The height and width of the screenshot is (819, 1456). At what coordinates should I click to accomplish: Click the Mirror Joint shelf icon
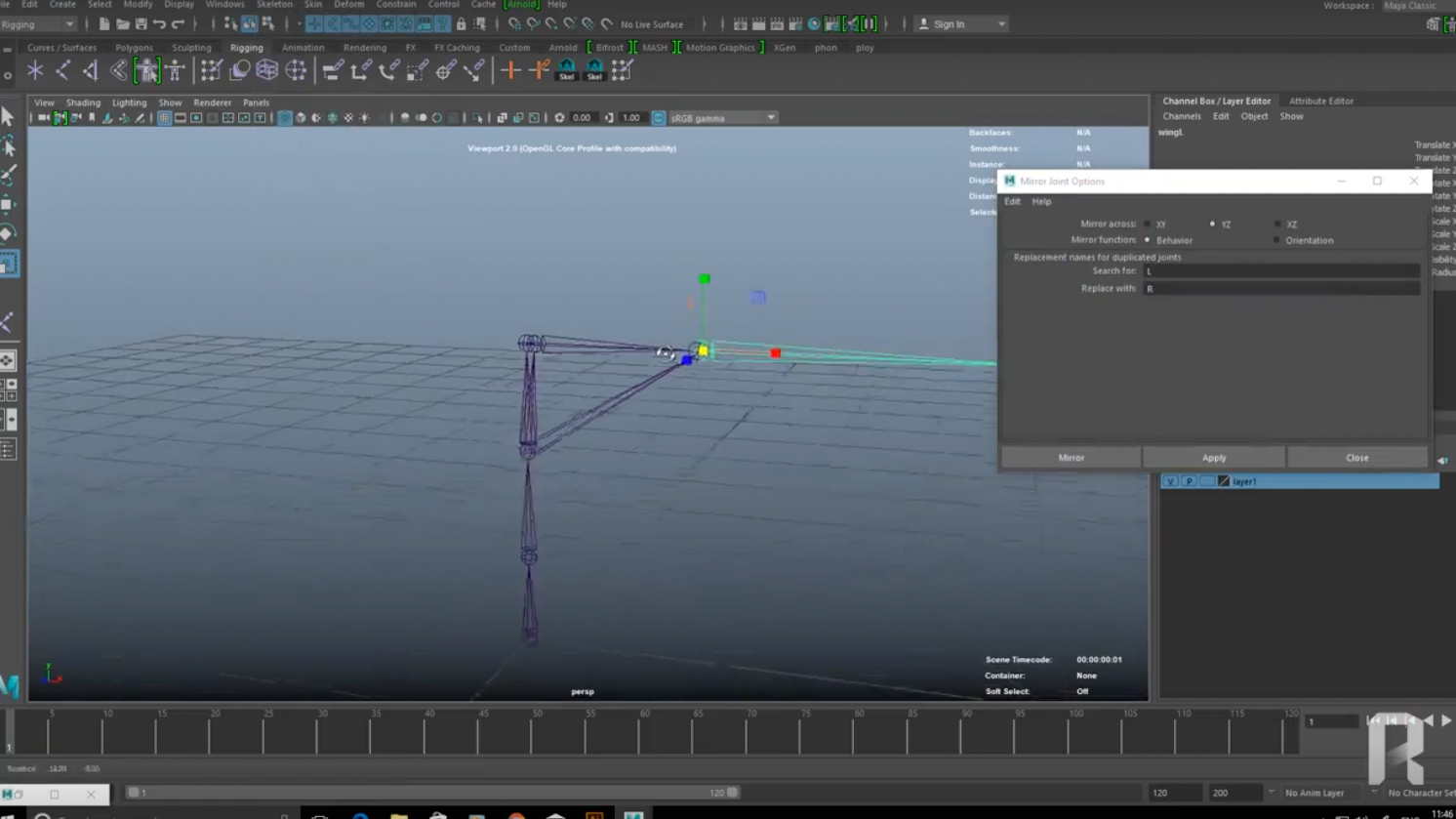point(90,70)
